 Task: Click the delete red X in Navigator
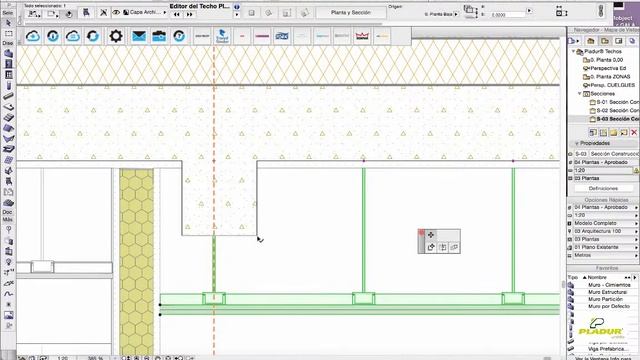634,133
